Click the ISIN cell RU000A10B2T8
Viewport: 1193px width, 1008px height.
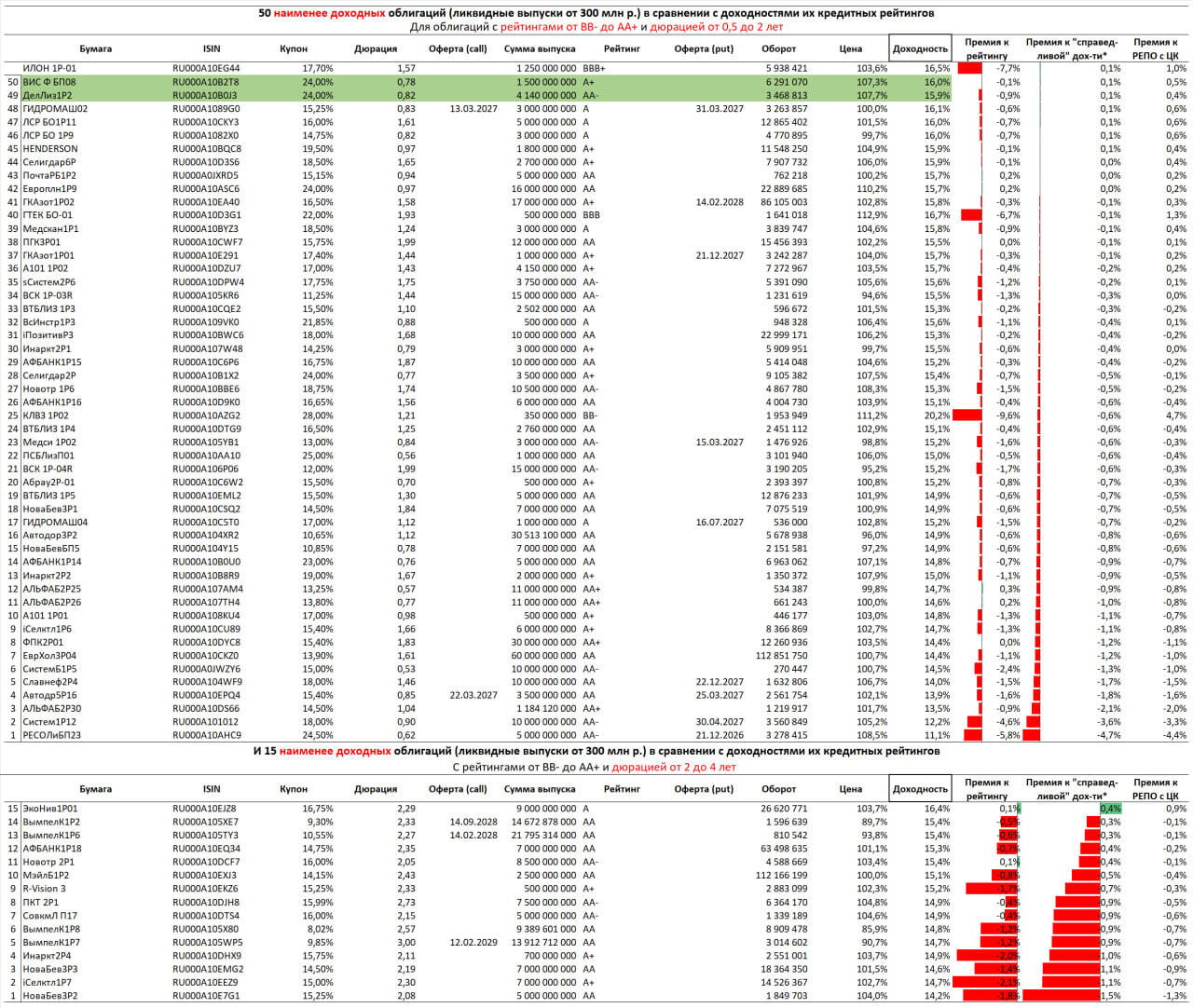click(x=206, y=82)
